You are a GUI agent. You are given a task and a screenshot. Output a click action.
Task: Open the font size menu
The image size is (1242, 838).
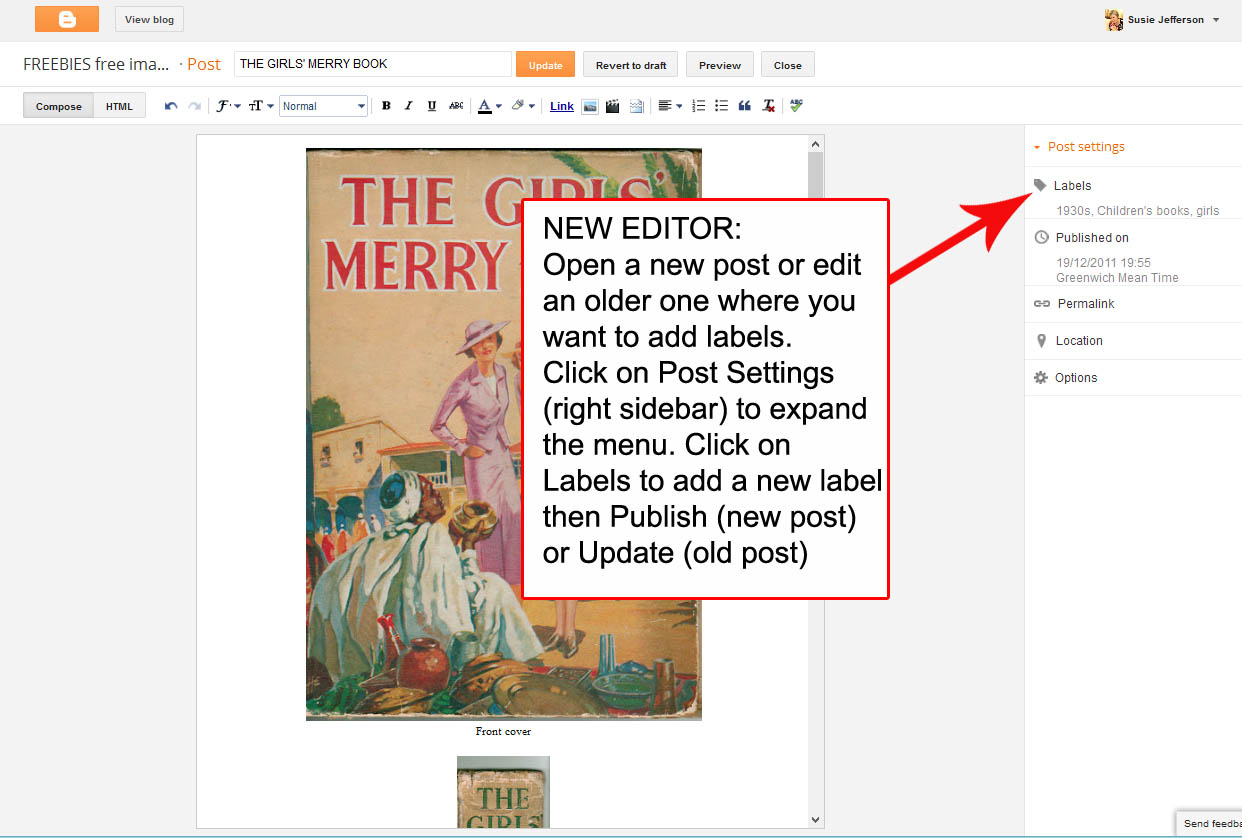tap(261, 106)
